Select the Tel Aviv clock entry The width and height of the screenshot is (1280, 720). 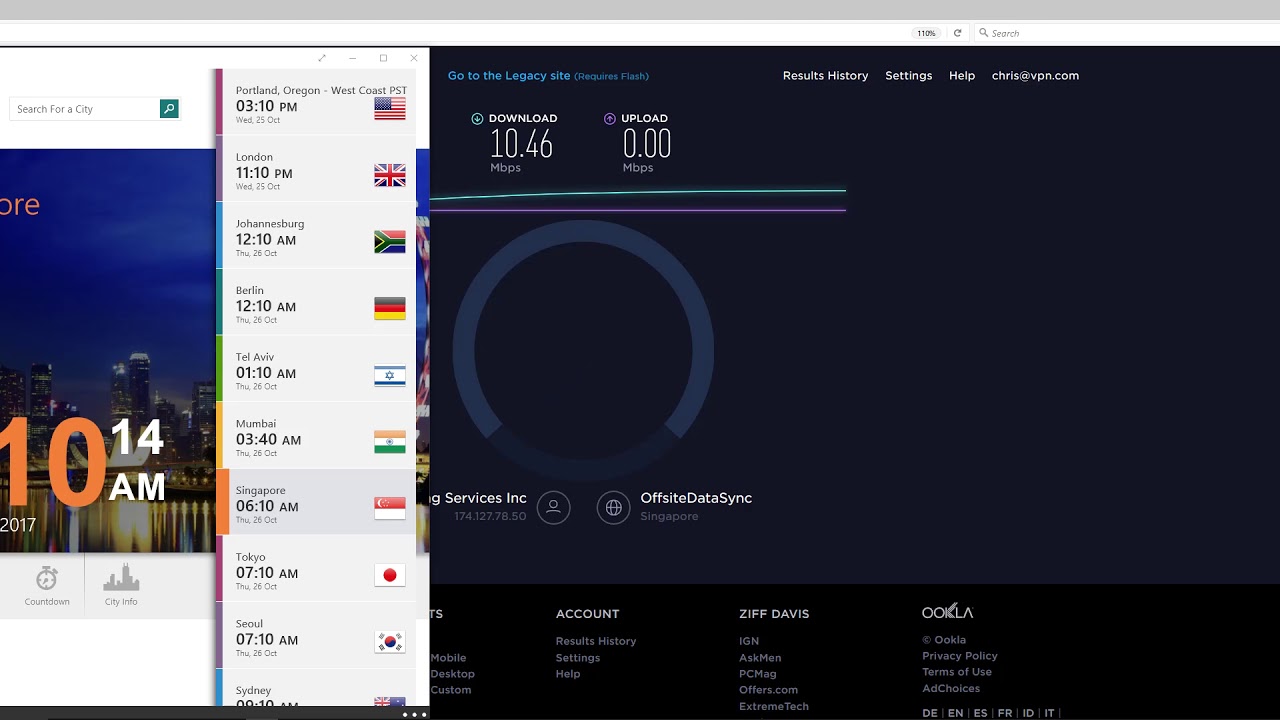pos(316,370)
